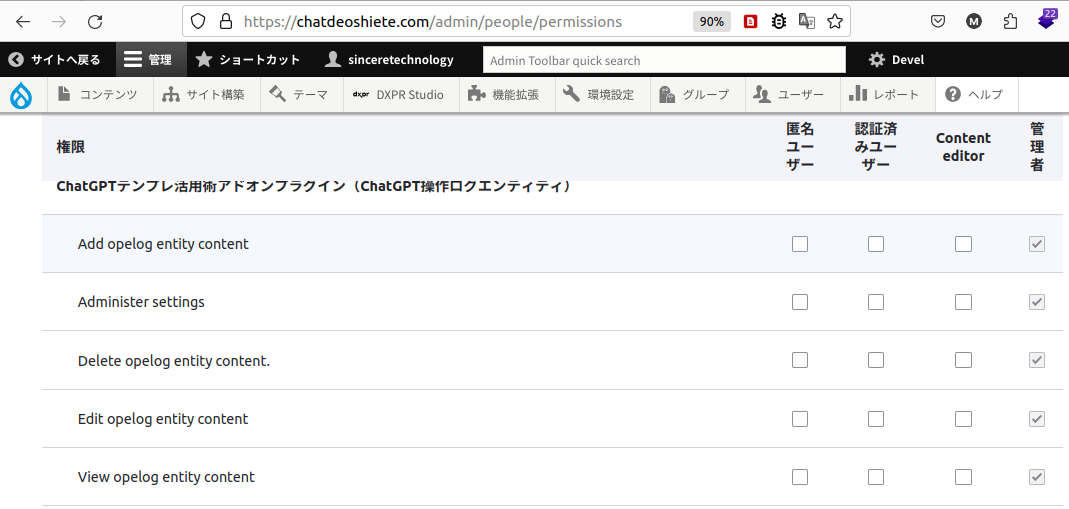1069x509 pixels.
Task: Open the テーマ menu item
Action: point(299,95)
